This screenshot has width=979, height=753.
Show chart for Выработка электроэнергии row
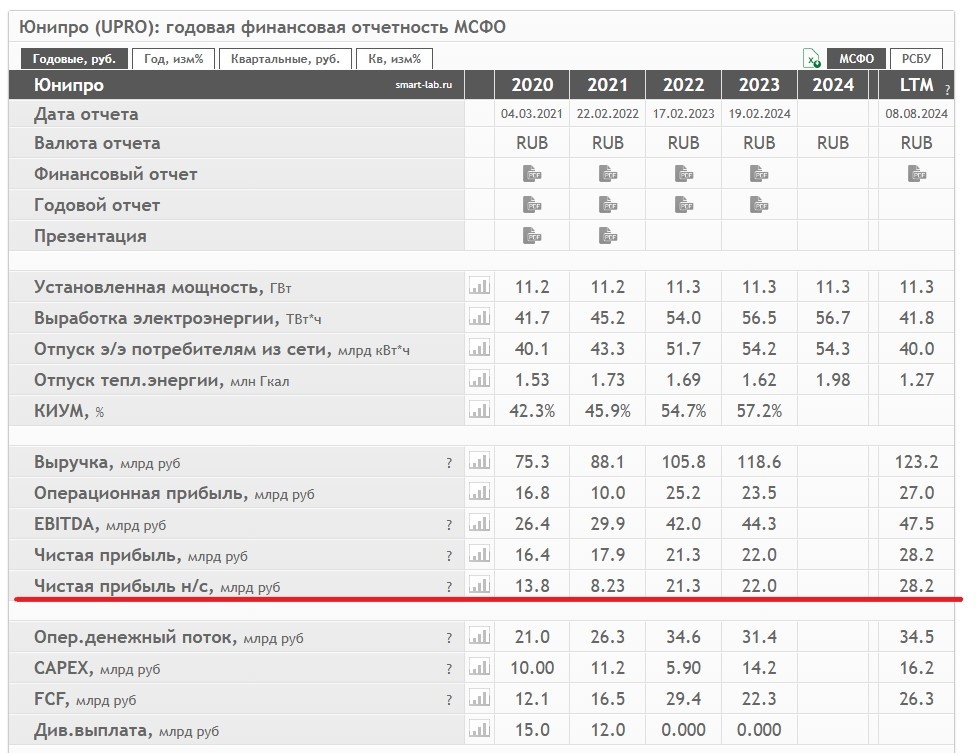479,317
